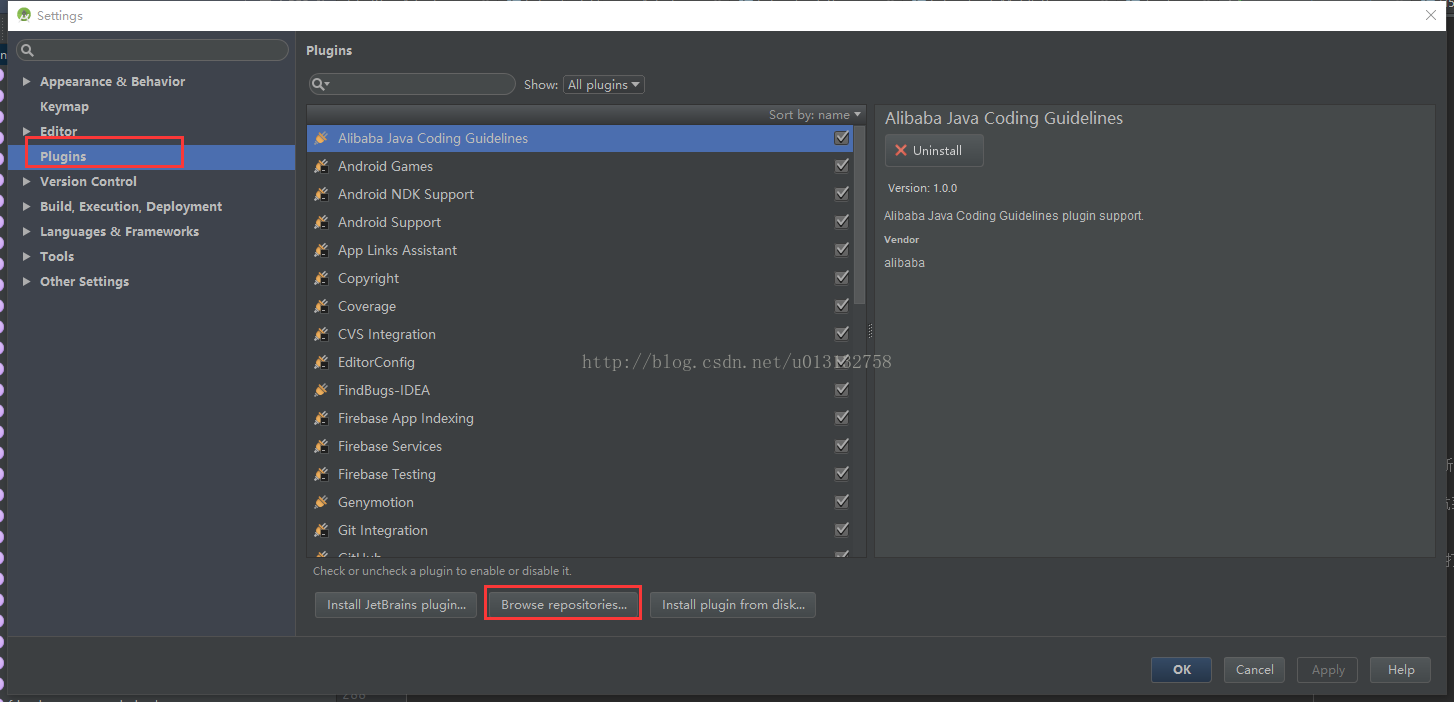This screenshot has height=702, width=1454.
Task: Expand the Tools settings node
Action: click(x=27, y=256)
